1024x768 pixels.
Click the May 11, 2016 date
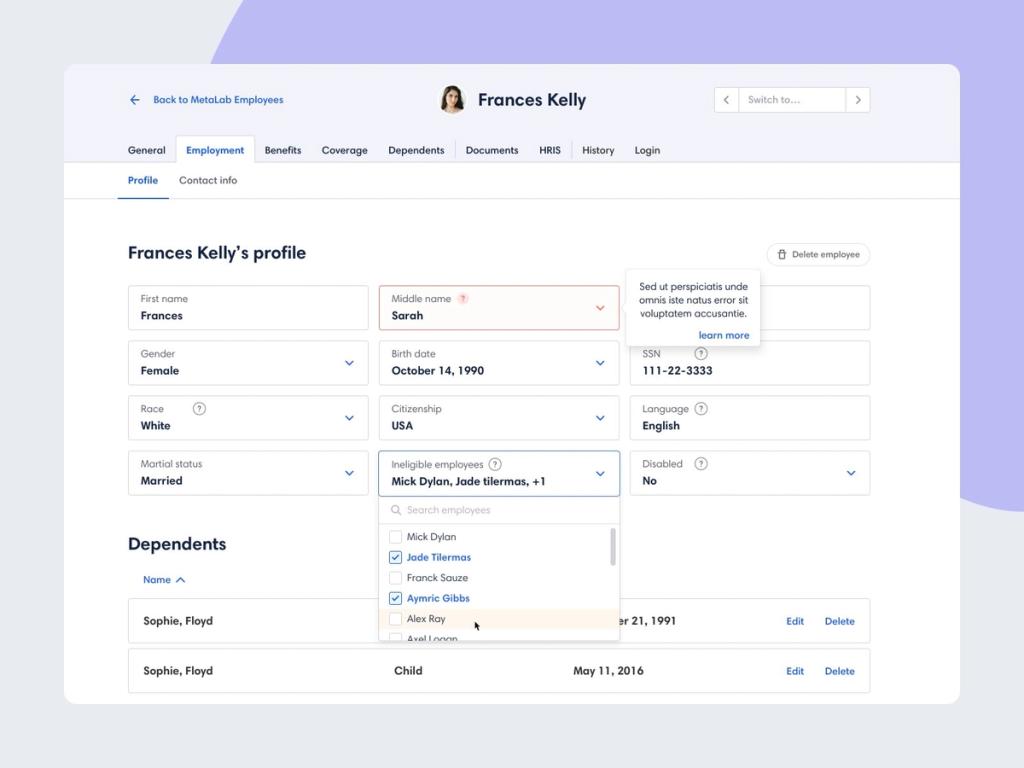point(608,671)
